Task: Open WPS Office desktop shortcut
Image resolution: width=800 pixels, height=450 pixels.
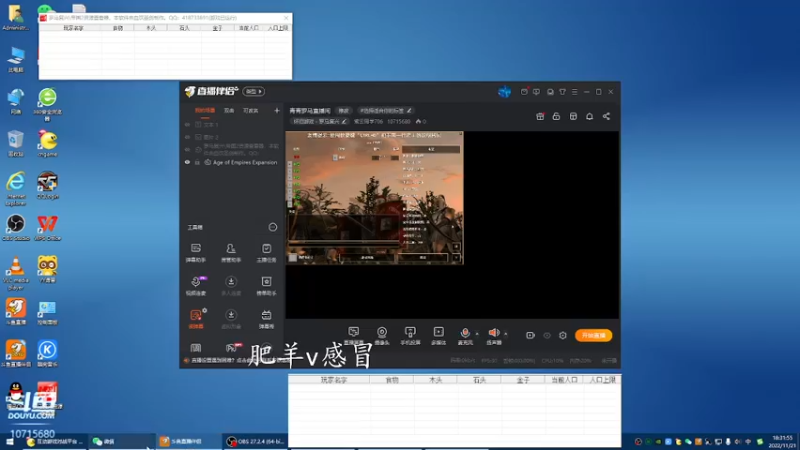Action: (47, 228)
